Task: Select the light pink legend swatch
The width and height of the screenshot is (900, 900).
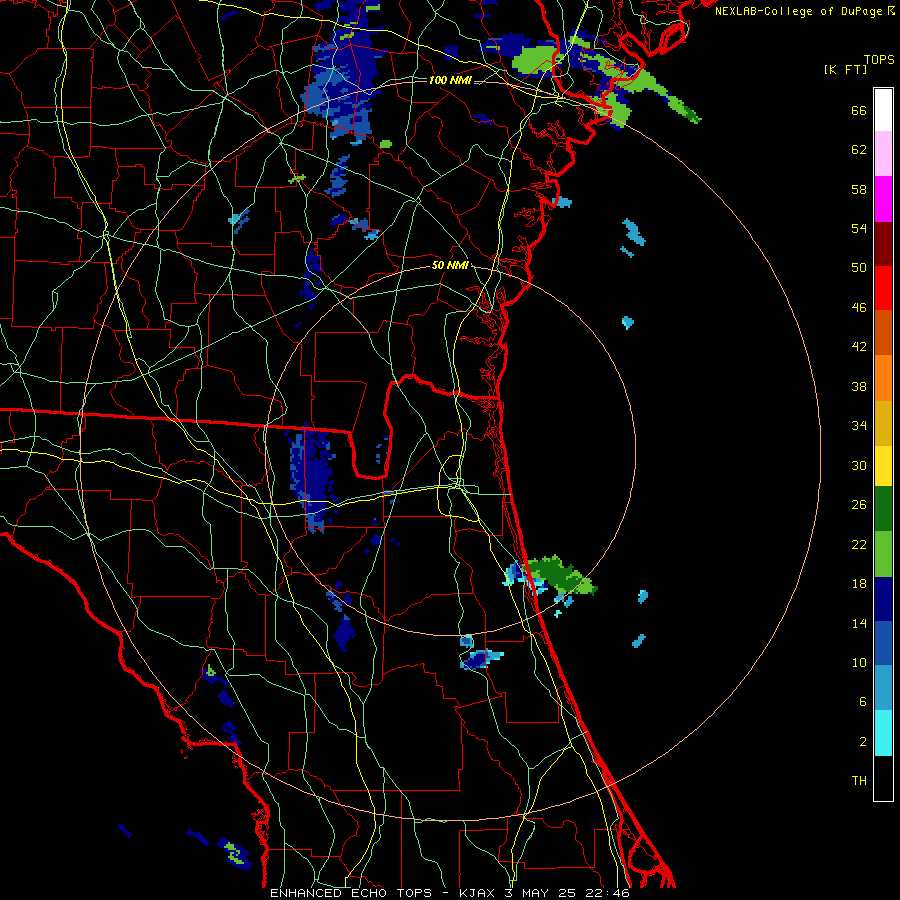Action: coord(883,154)
